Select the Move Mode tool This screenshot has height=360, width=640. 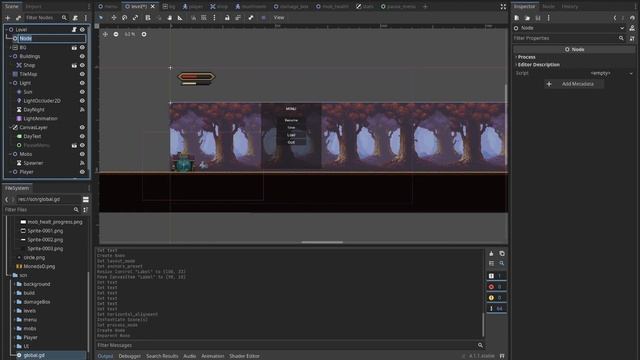(114, 18)
